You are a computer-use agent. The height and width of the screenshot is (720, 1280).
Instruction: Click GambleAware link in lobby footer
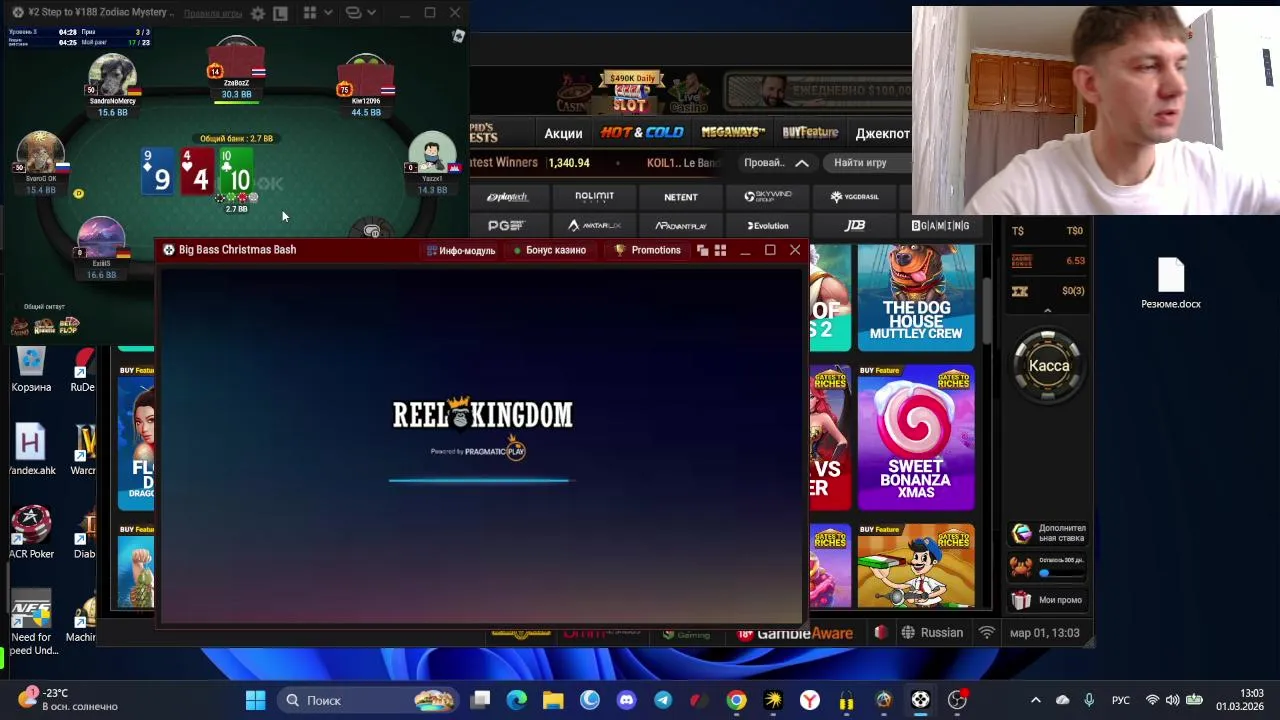pos(795,633)
